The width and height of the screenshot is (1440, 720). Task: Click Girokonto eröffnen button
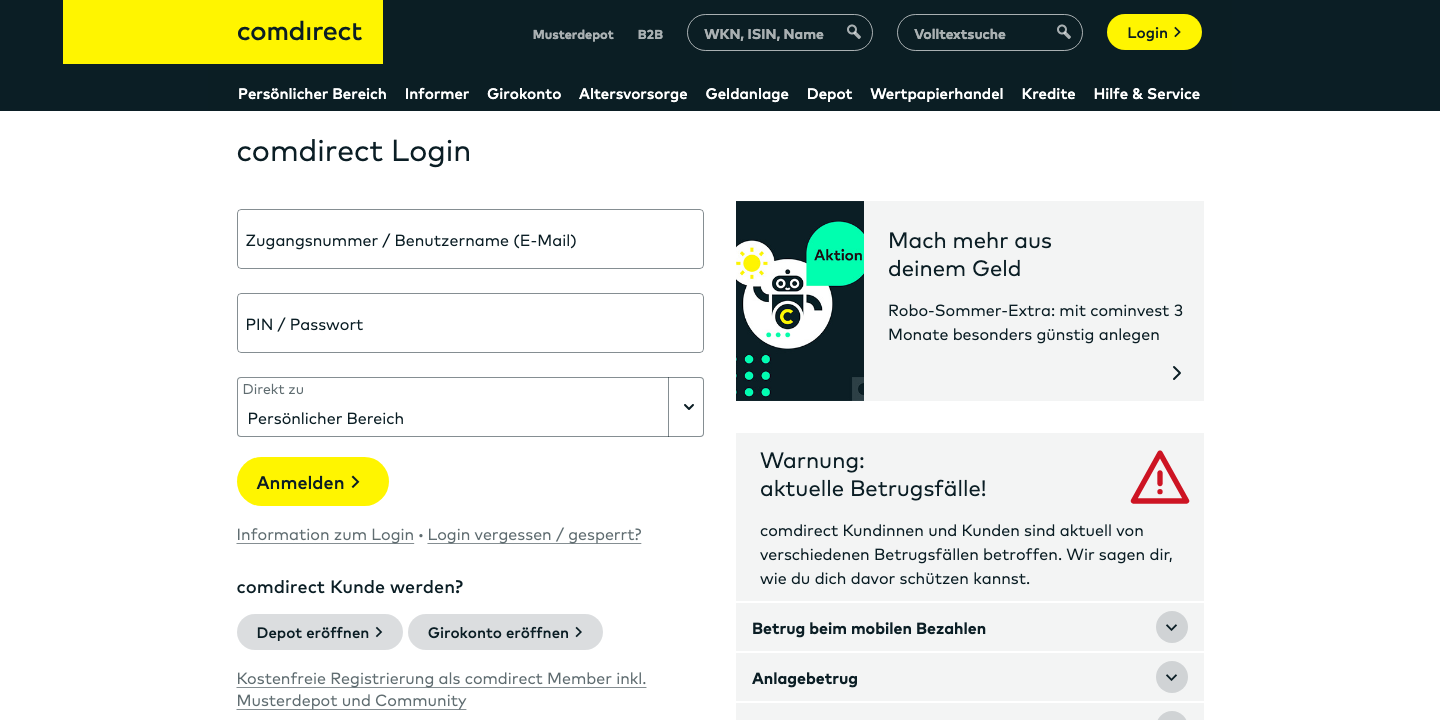point(505,632)
